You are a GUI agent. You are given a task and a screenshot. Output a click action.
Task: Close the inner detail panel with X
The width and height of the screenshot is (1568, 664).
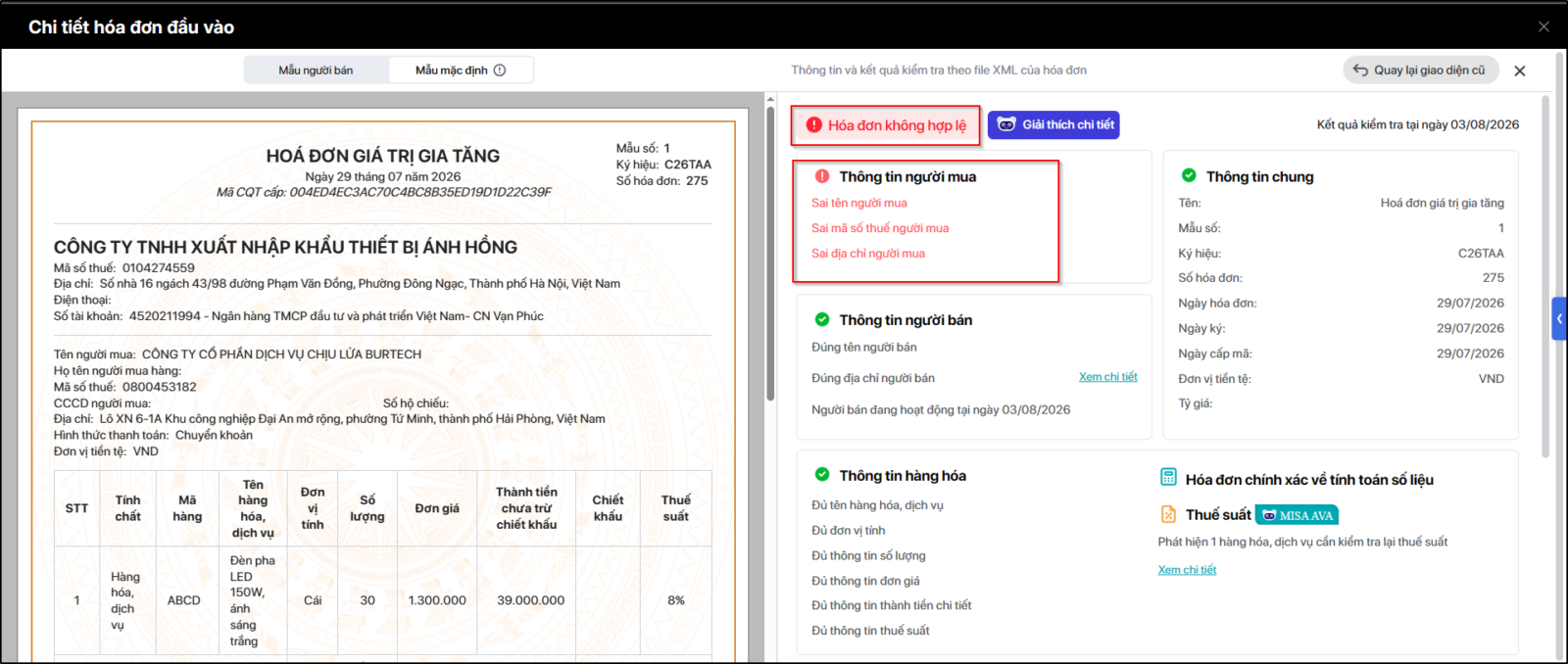1520,71
